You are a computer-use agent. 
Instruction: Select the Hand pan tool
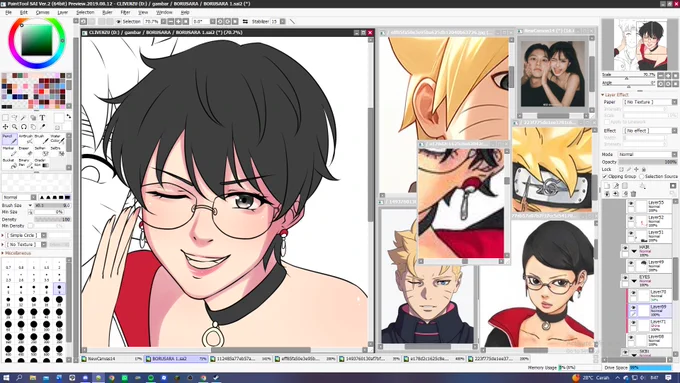pyautogui.click(x=33, y=127)
